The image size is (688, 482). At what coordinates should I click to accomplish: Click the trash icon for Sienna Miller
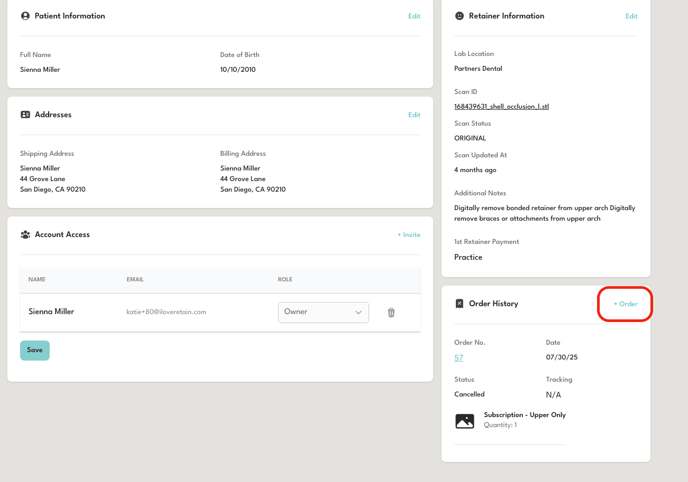(391, 312)
